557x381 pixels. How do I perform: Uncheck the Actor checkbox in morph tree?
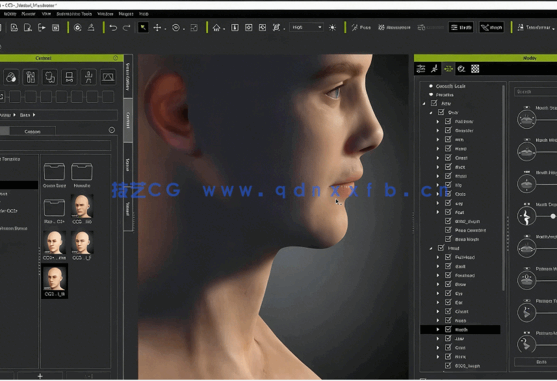point(434,103)
